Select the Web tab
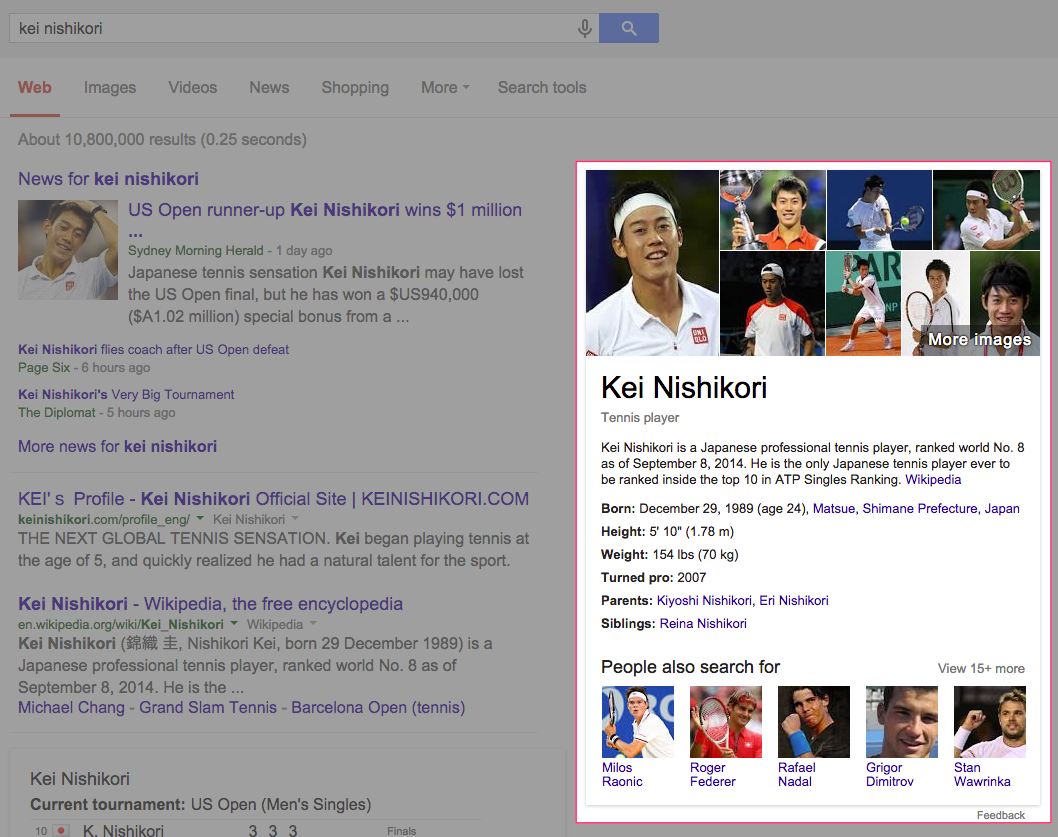1058x837 pixels. click(x=34, y=88)
